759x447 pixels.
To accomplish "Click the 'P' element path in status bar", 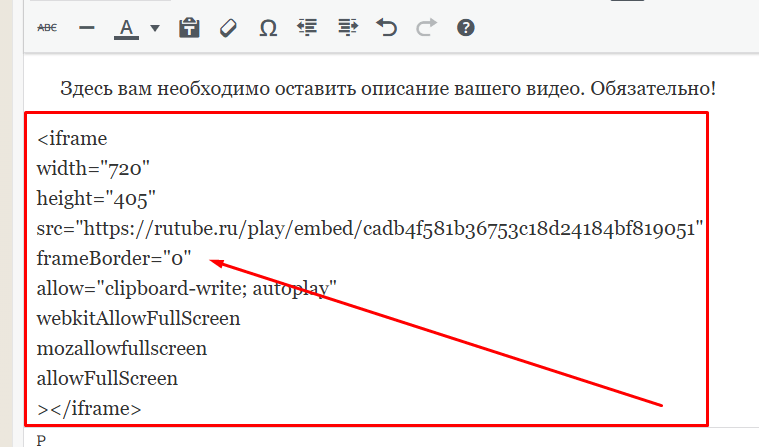I will [x=41, y=440].
